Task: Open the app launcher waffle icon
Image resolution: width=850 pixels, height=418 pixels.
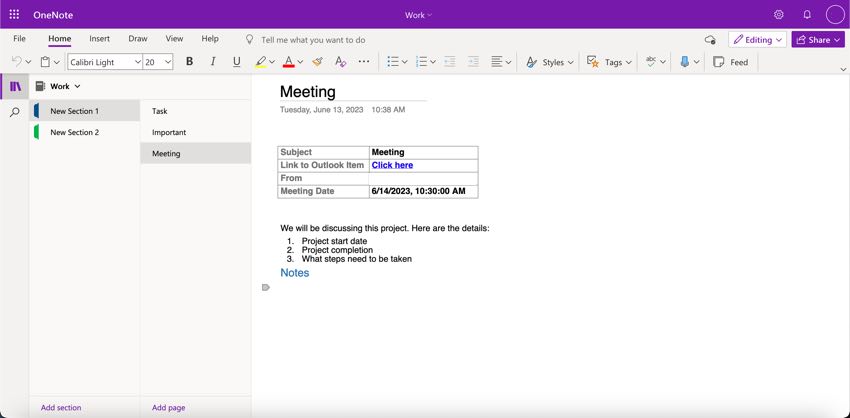Action: [x=15, y=15]
